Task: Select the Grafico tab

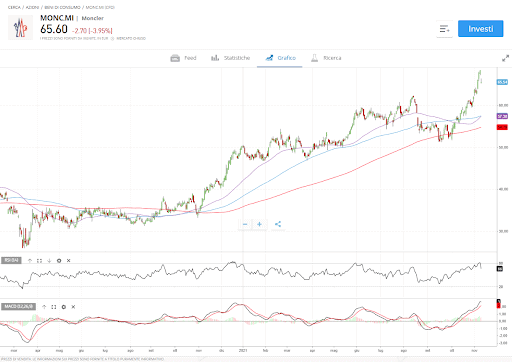Action: coord(280,58)
